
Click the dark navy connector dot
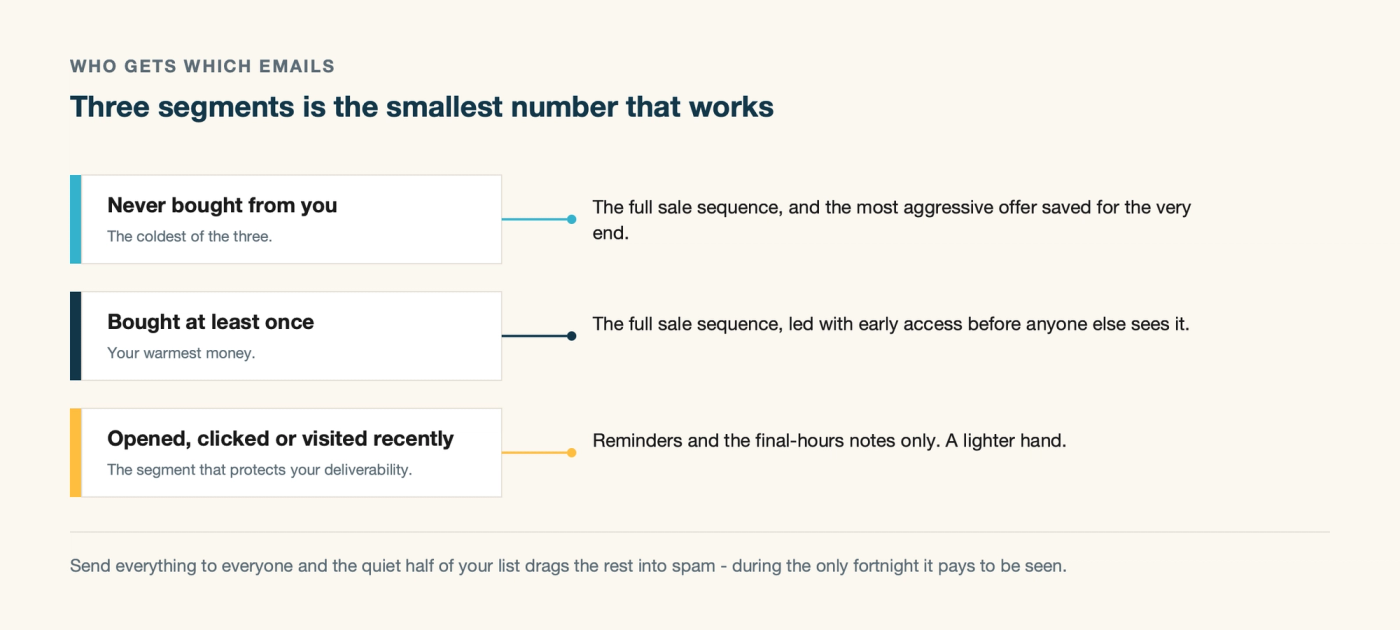click(571, 336)
